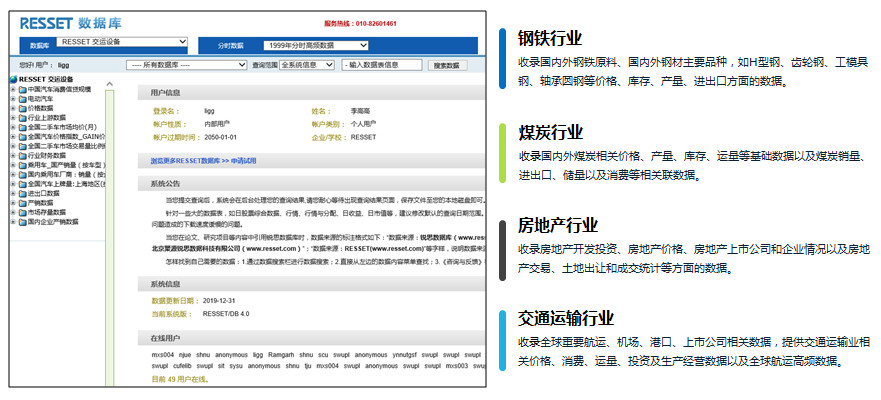The width and height of the screenshot is (881, 400).
Task: Click the folder icon of 电动汽车
Action: point(22,98)
